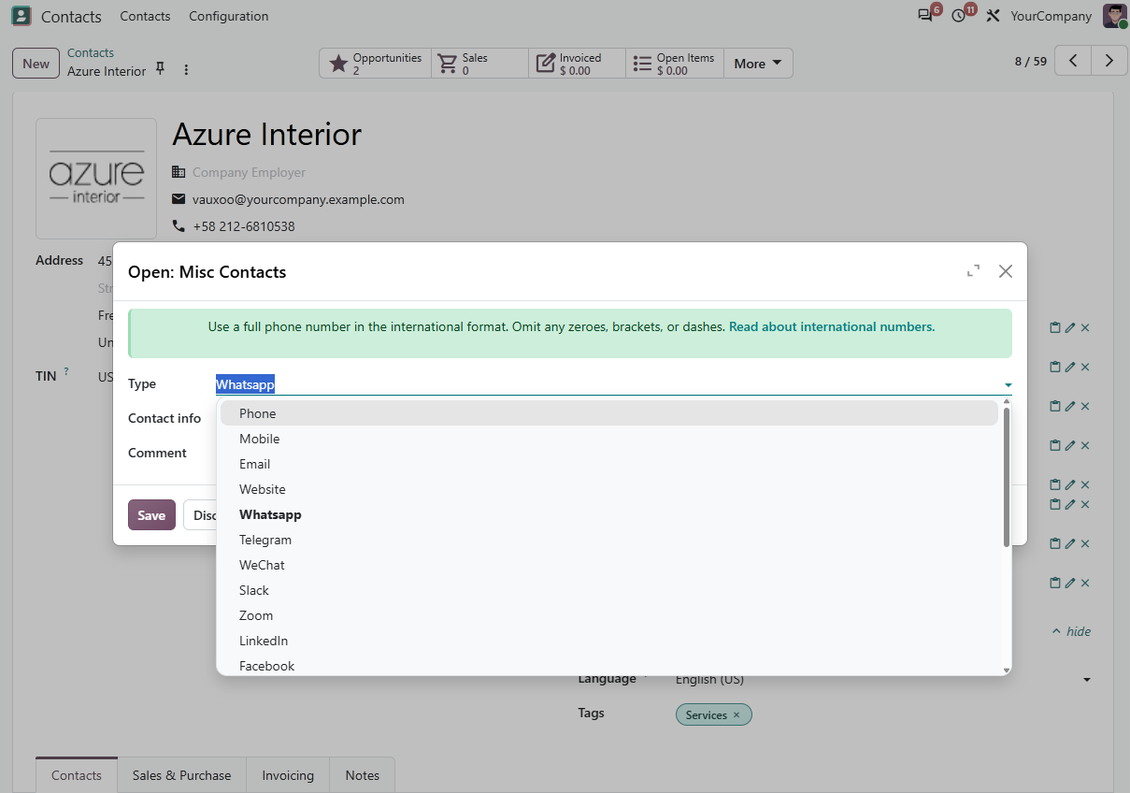Open the Opportunities stat button
Image resolution: width=1130 pixels, height=793 pixels.
(375, 63)
